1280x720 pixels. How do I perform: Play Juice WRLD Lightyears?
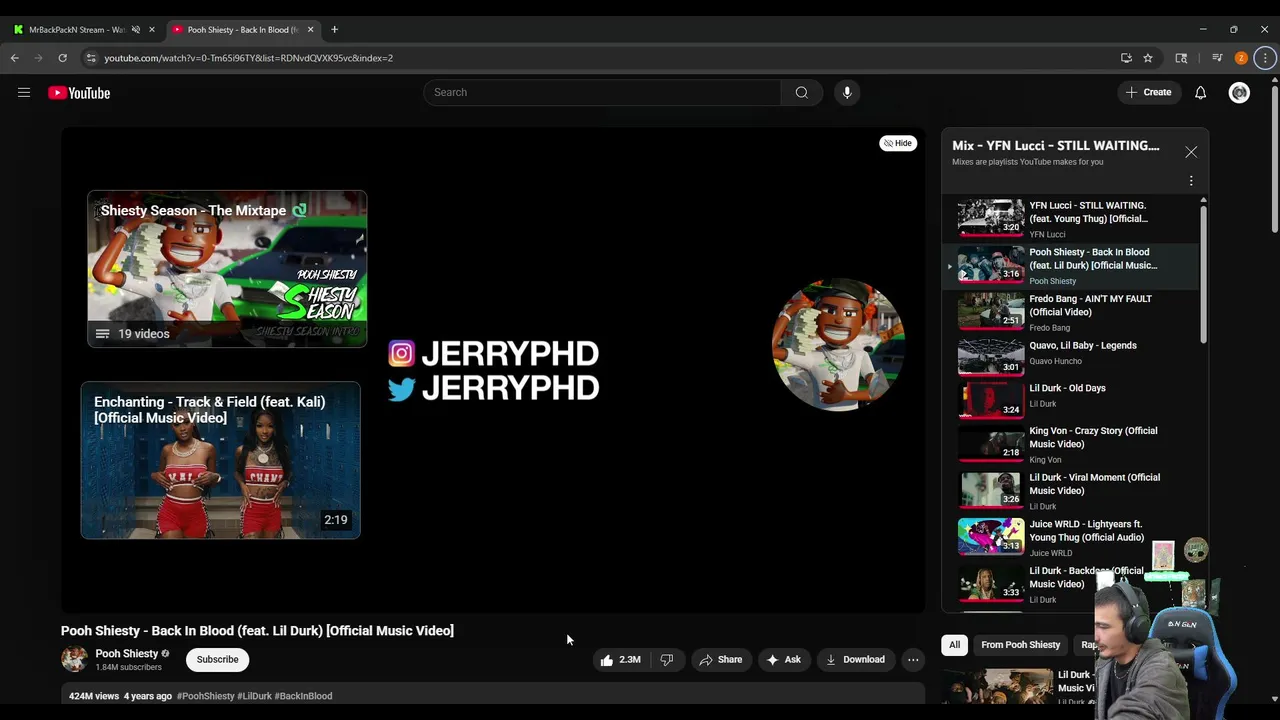(1070, 537)
